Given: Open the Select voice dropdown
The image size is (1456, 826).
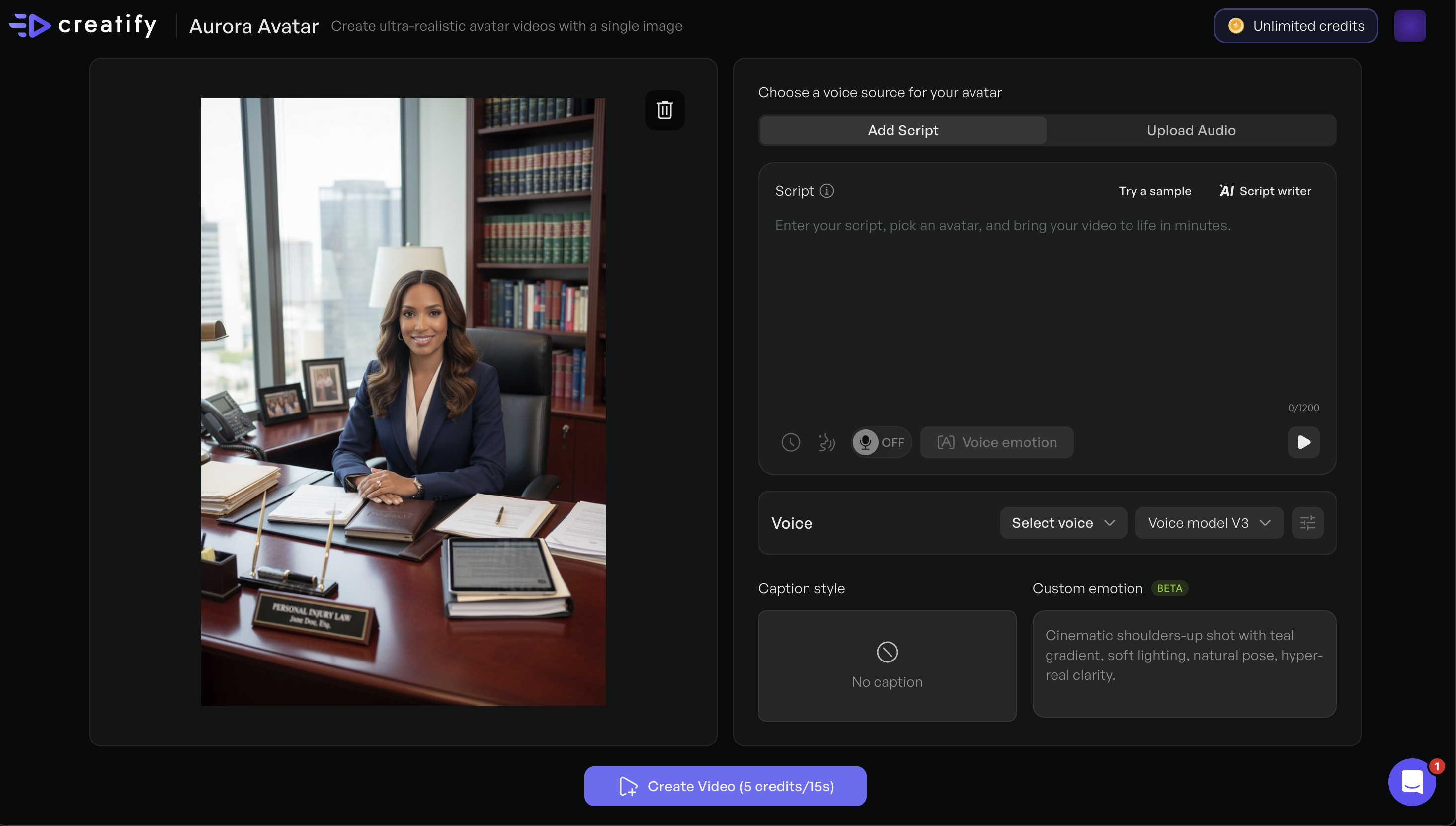Looking at the screenshot, I should tap(1063, 523).
